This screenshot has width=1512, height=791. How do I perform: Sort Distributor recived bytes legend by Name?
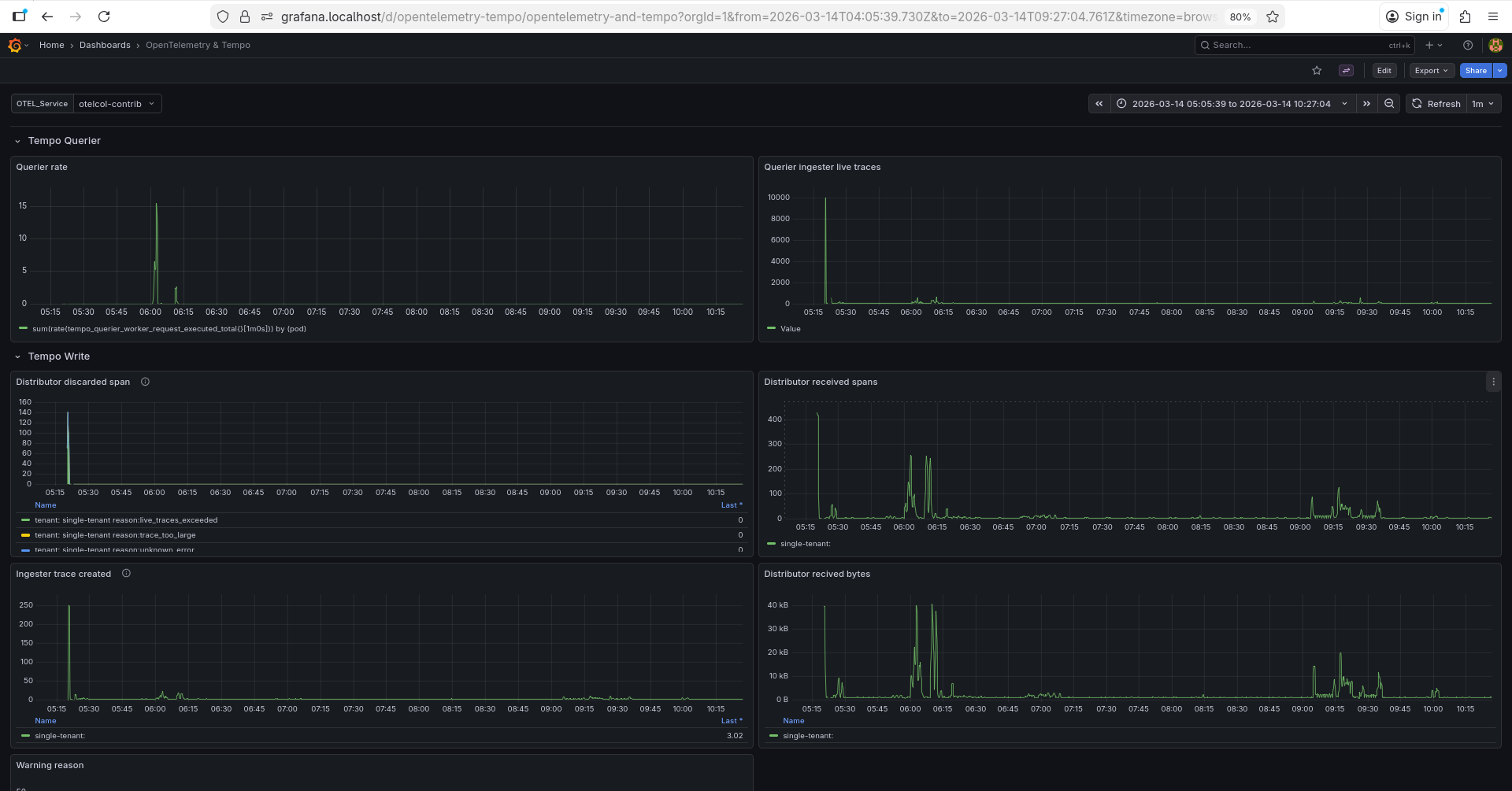point(794,721)
